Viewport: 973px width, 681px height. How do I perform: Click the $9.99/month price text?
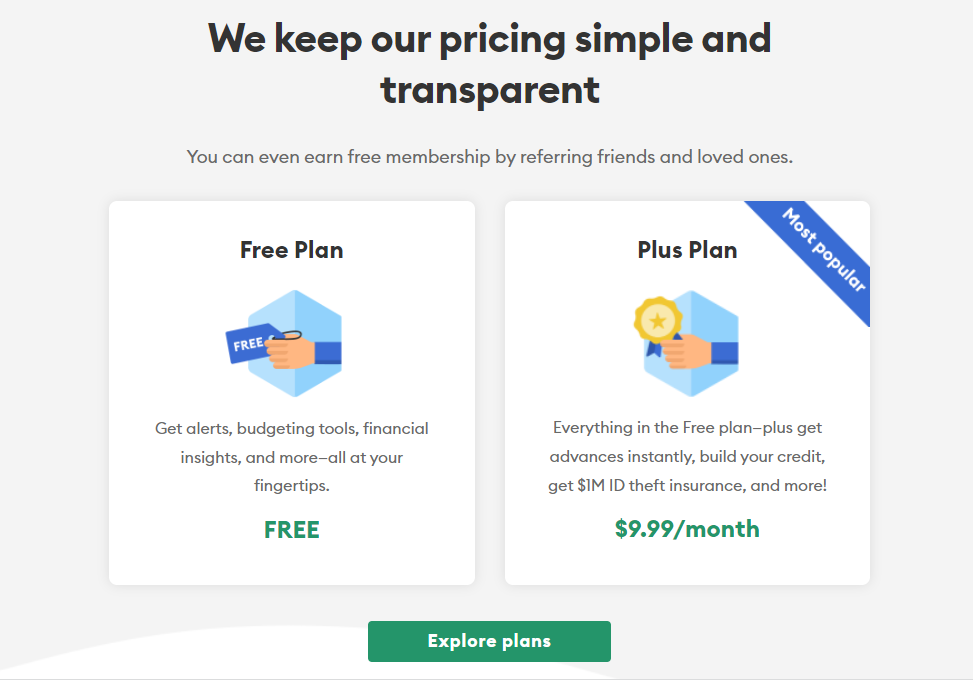pos(687,528)
